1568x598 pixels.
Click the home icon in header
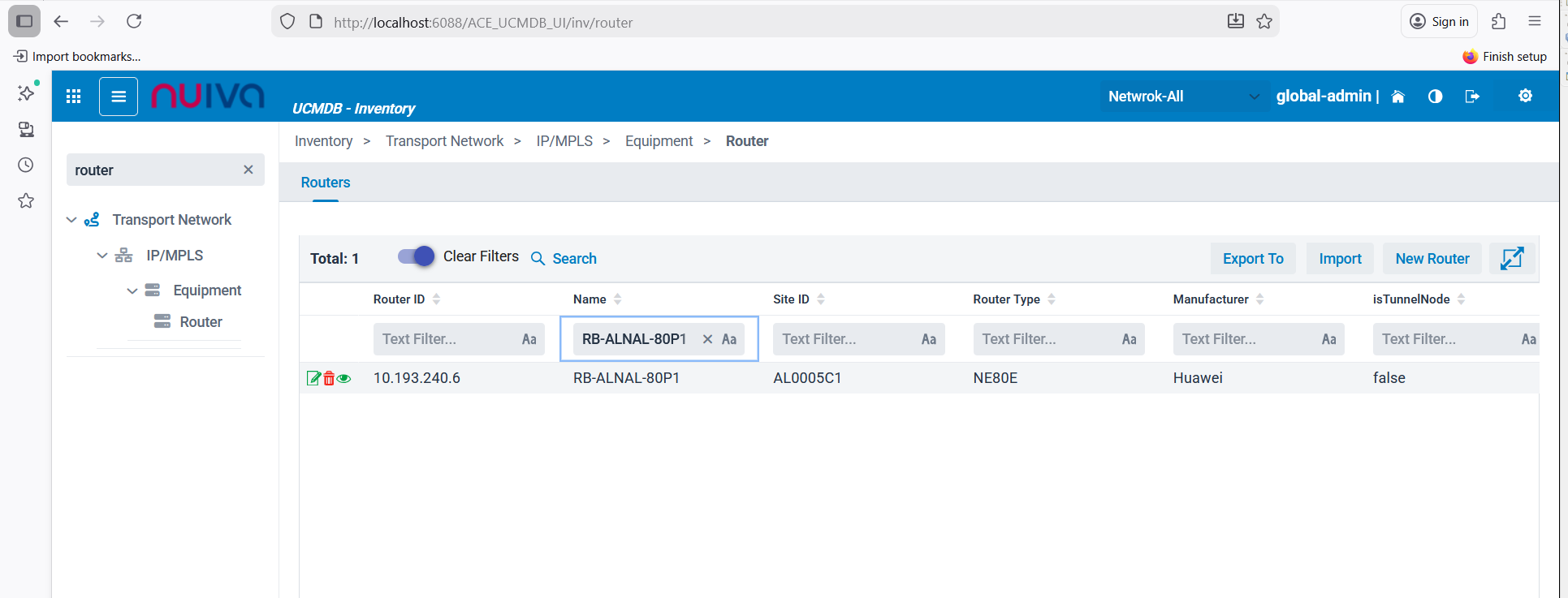(1397, 97)
